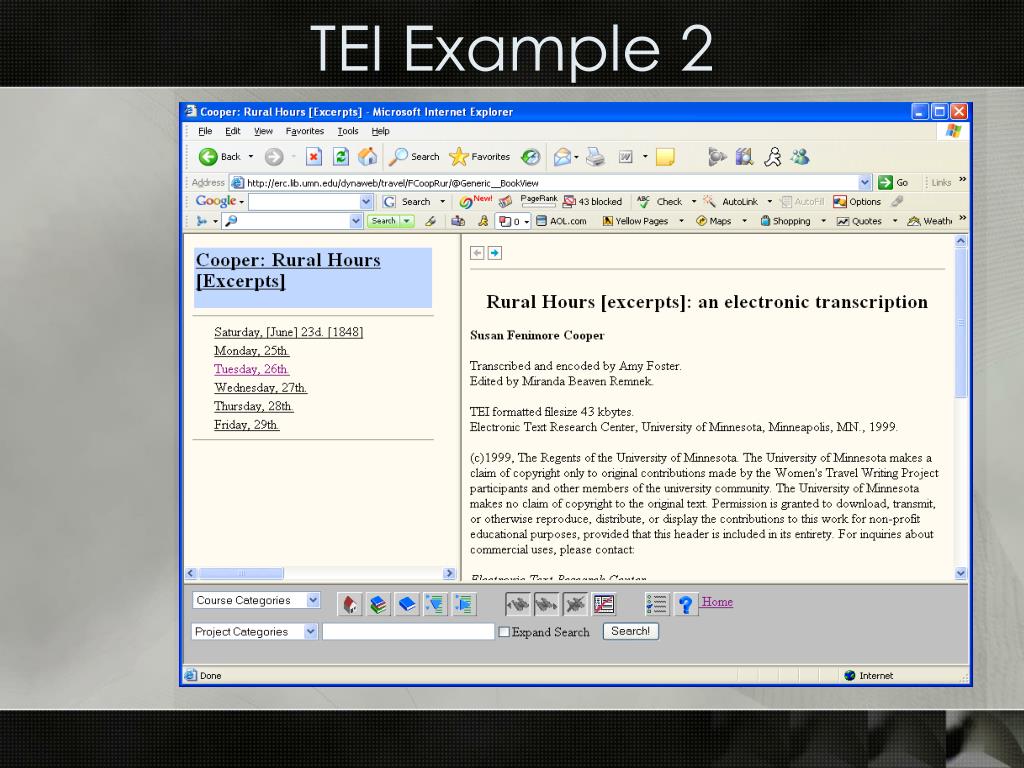
Task: Click the previous search hit icon
Action: (518, 604)
